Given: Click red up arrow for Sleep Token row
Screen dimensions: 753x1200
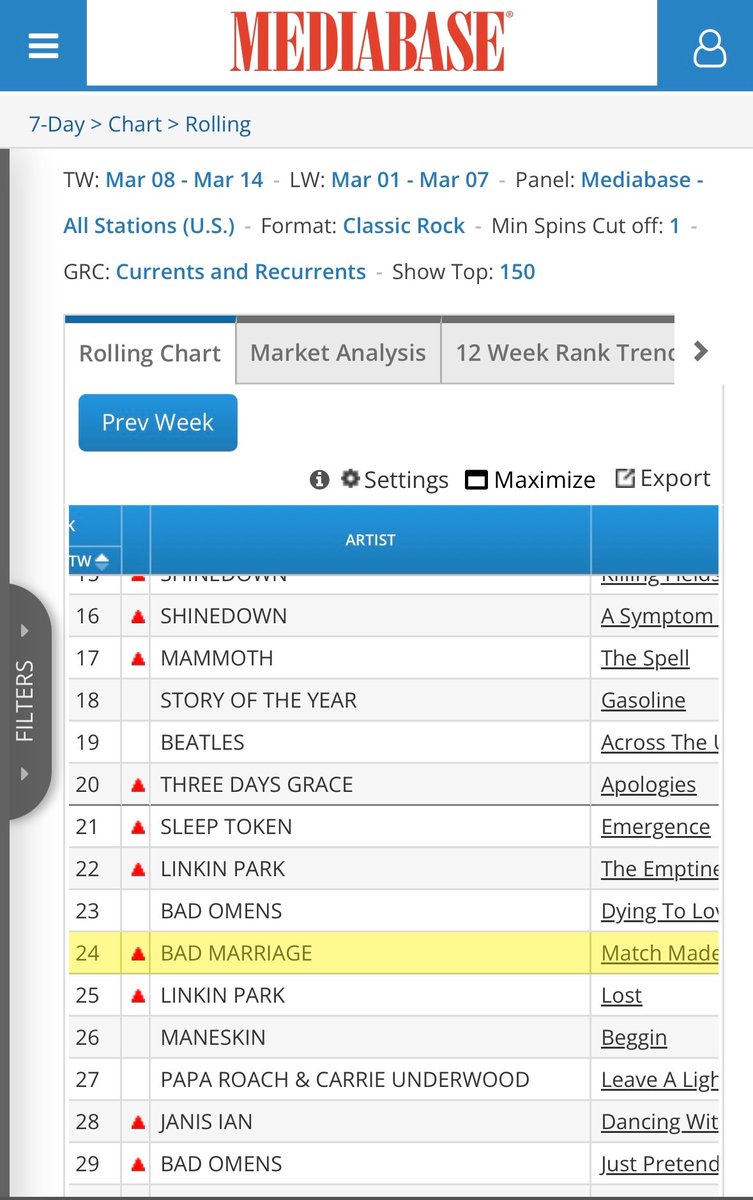Looking at the screenshot, I should coord(138,828).
